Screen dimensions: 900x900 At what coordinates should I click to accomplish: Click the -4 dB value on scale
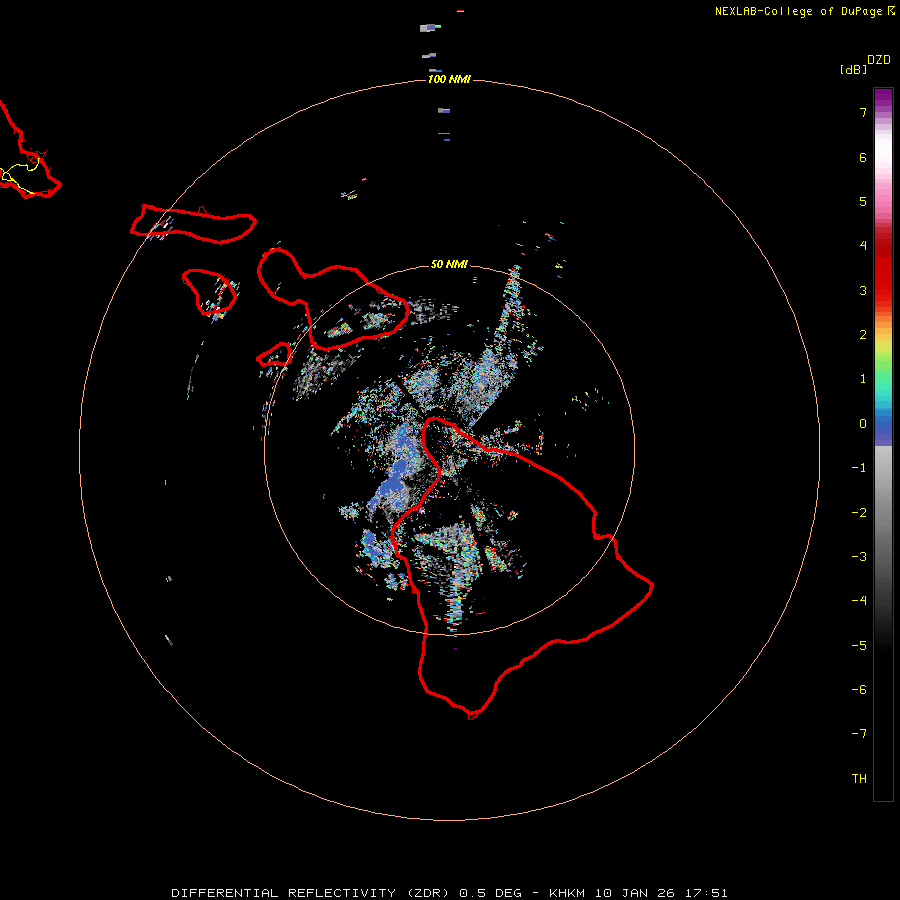[859, 600]
